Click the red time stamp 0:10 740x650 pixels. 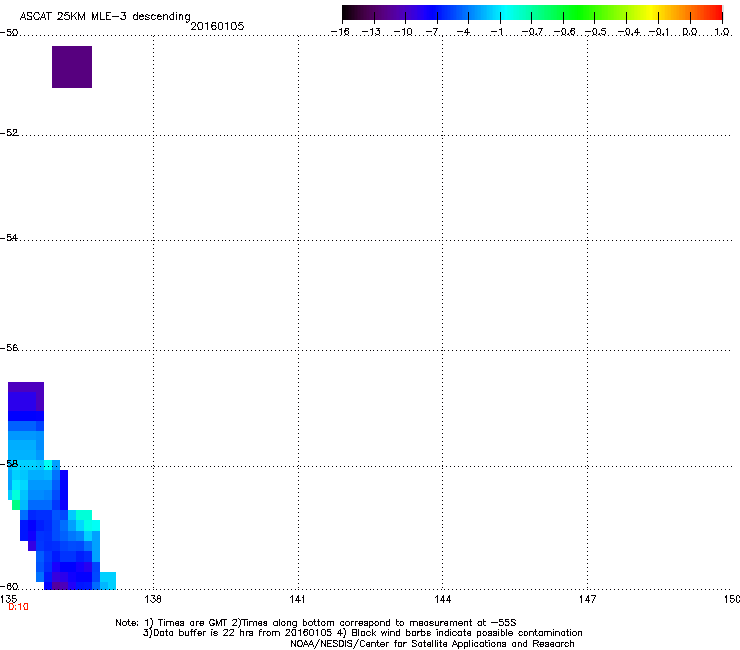coord(18,607)
